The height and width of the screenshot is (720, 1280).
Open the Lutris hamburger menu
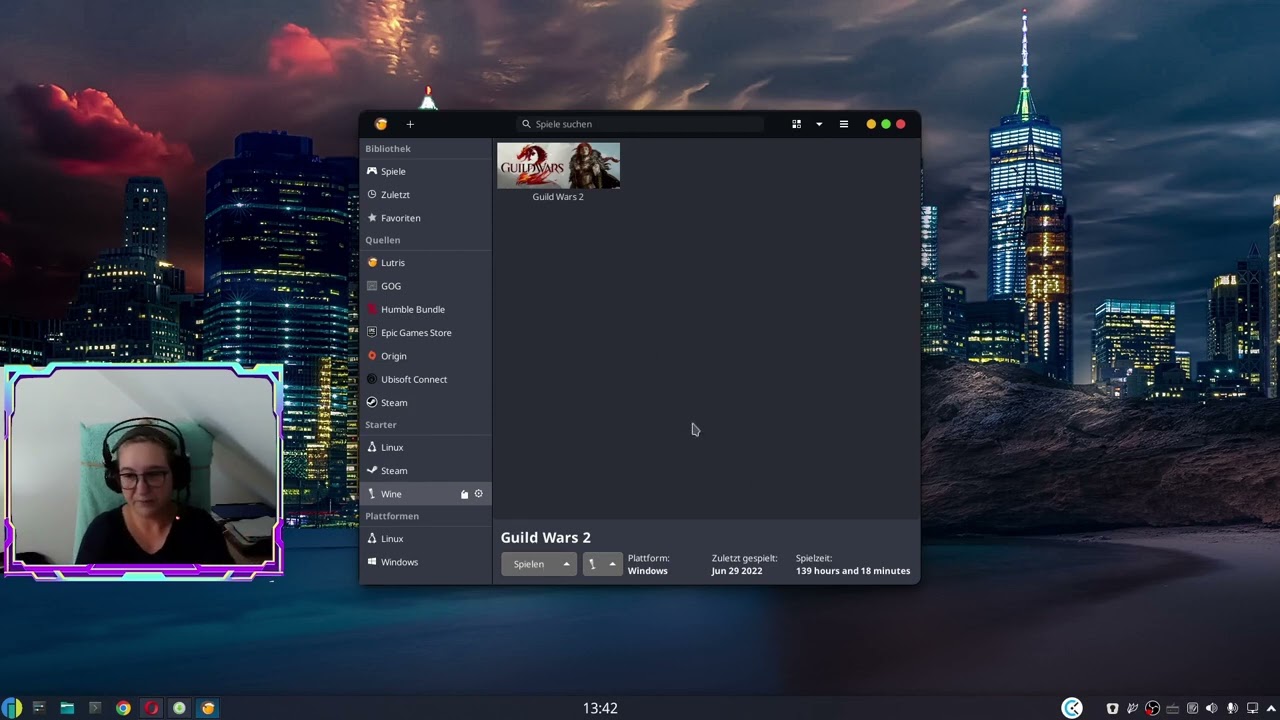844,124
